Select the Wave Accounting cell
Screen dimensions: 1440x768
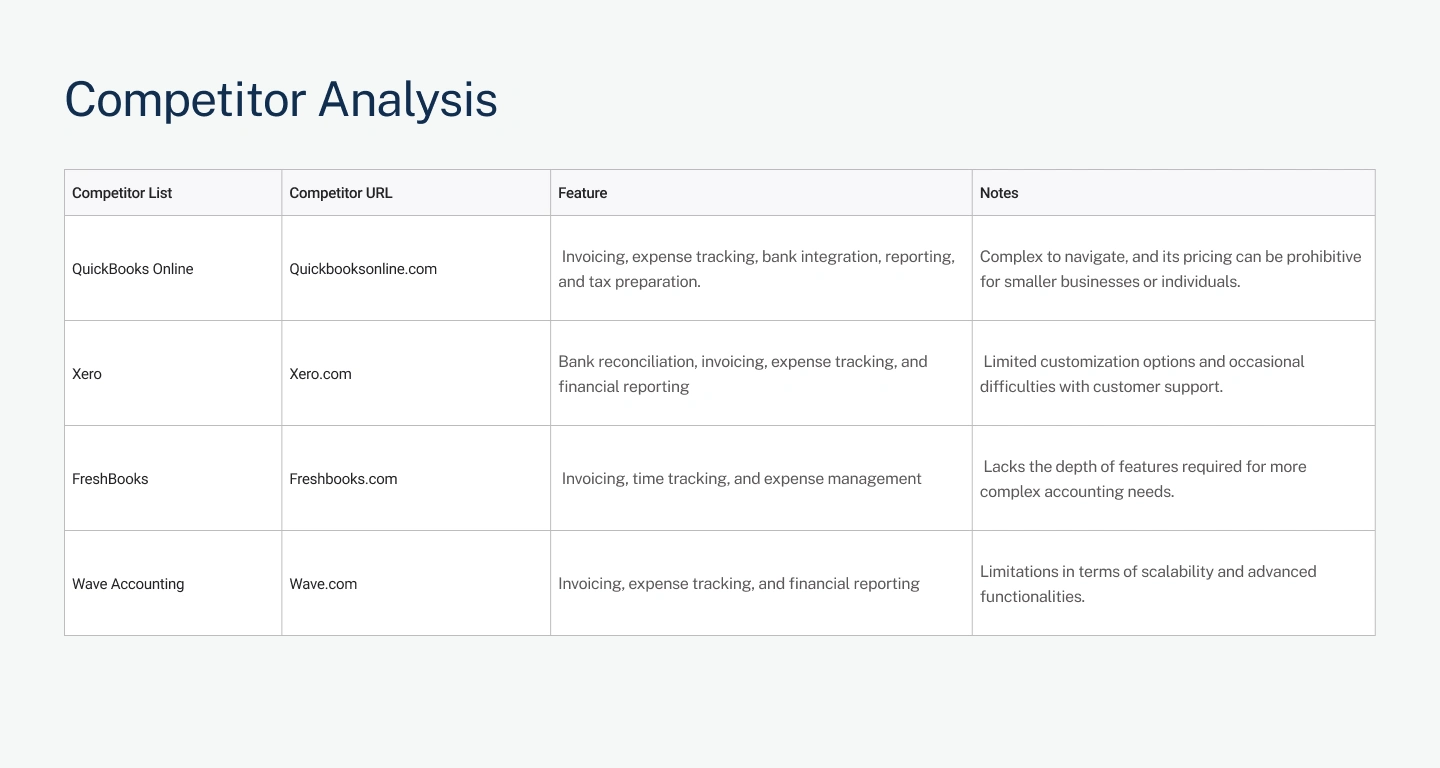click(x=128, y=584)
